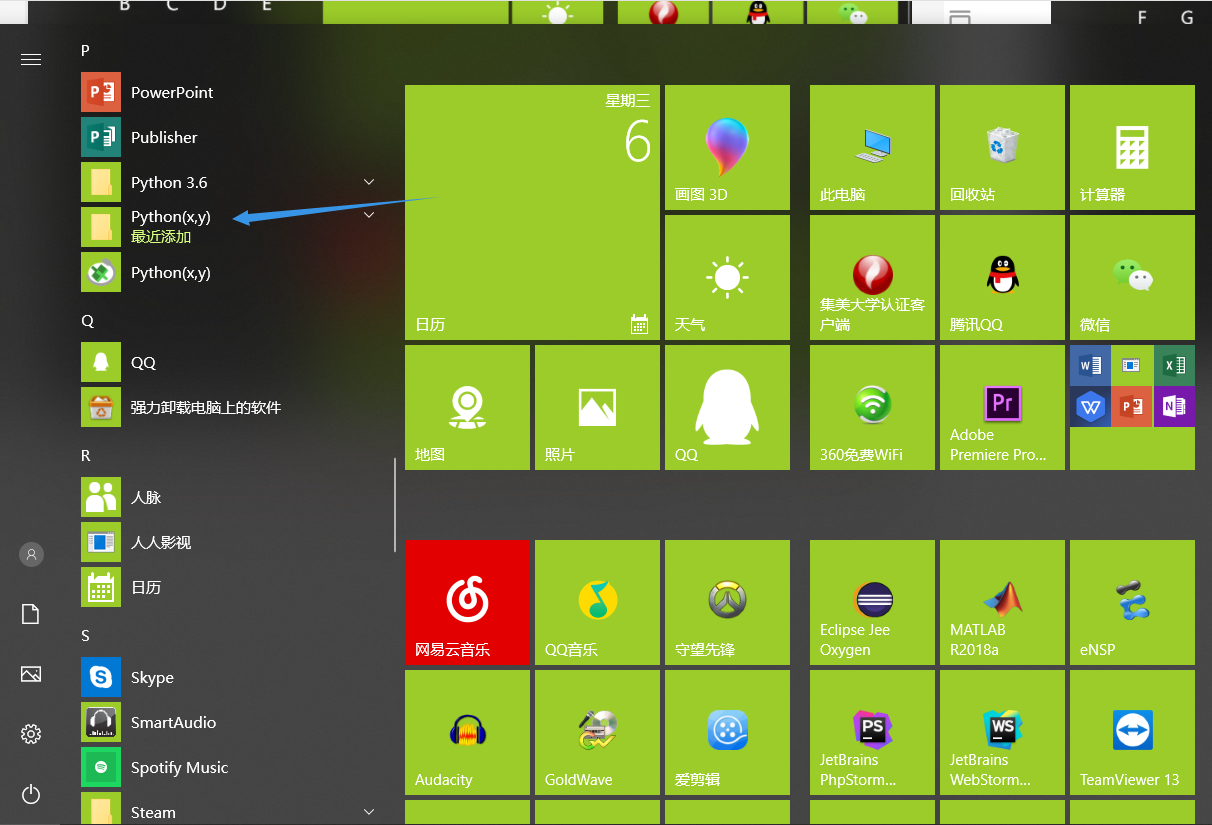Launch Publisher from the app list

(230, 137)
